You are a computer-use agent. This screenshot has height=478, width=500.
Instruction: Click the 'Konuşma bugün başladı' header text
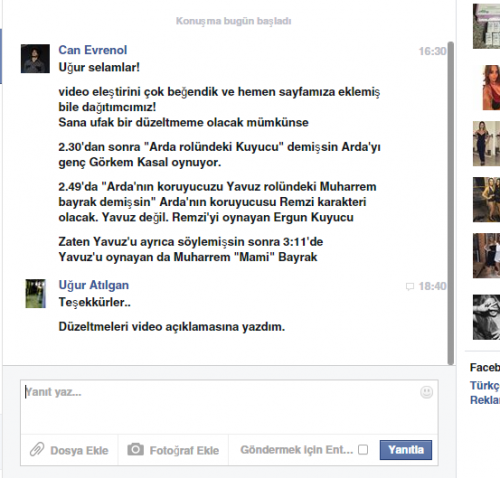tap(233, 21)
